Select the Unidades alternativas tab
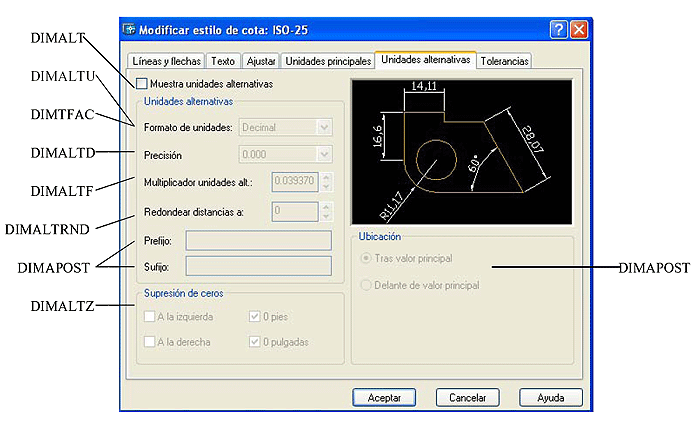This screenshot has width=700, height=435. tap(425, 59)
